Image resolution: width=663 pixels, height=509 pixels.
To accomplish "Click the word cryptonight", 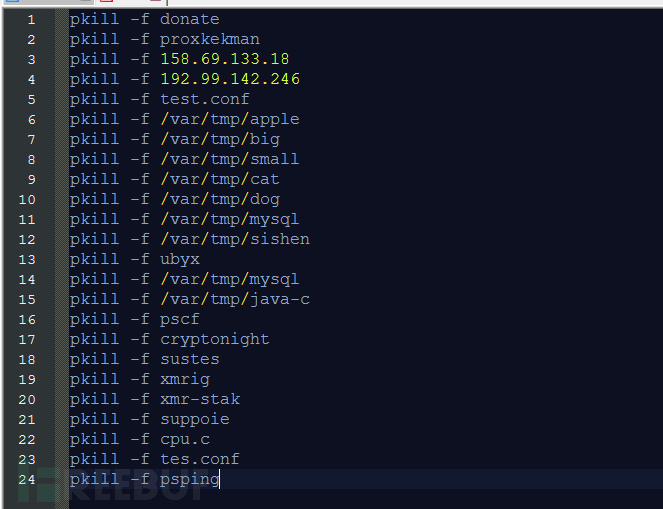I will (x=214, y=339).
